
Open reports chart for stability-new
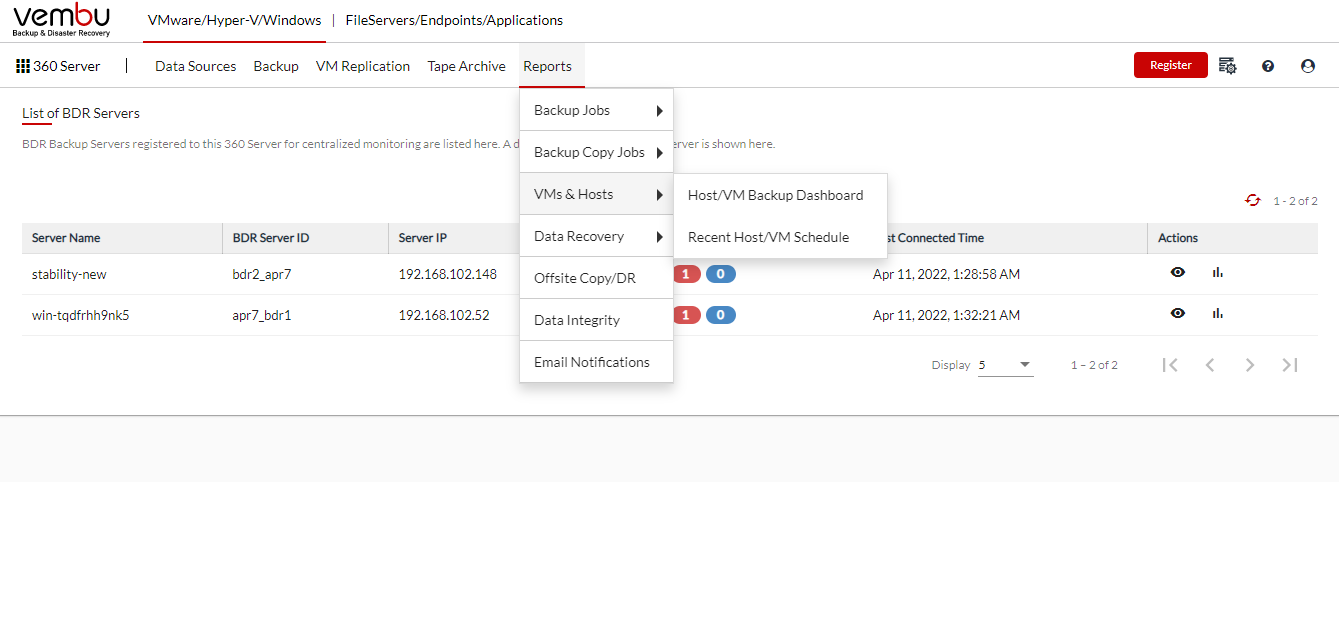pos(1217,272)
